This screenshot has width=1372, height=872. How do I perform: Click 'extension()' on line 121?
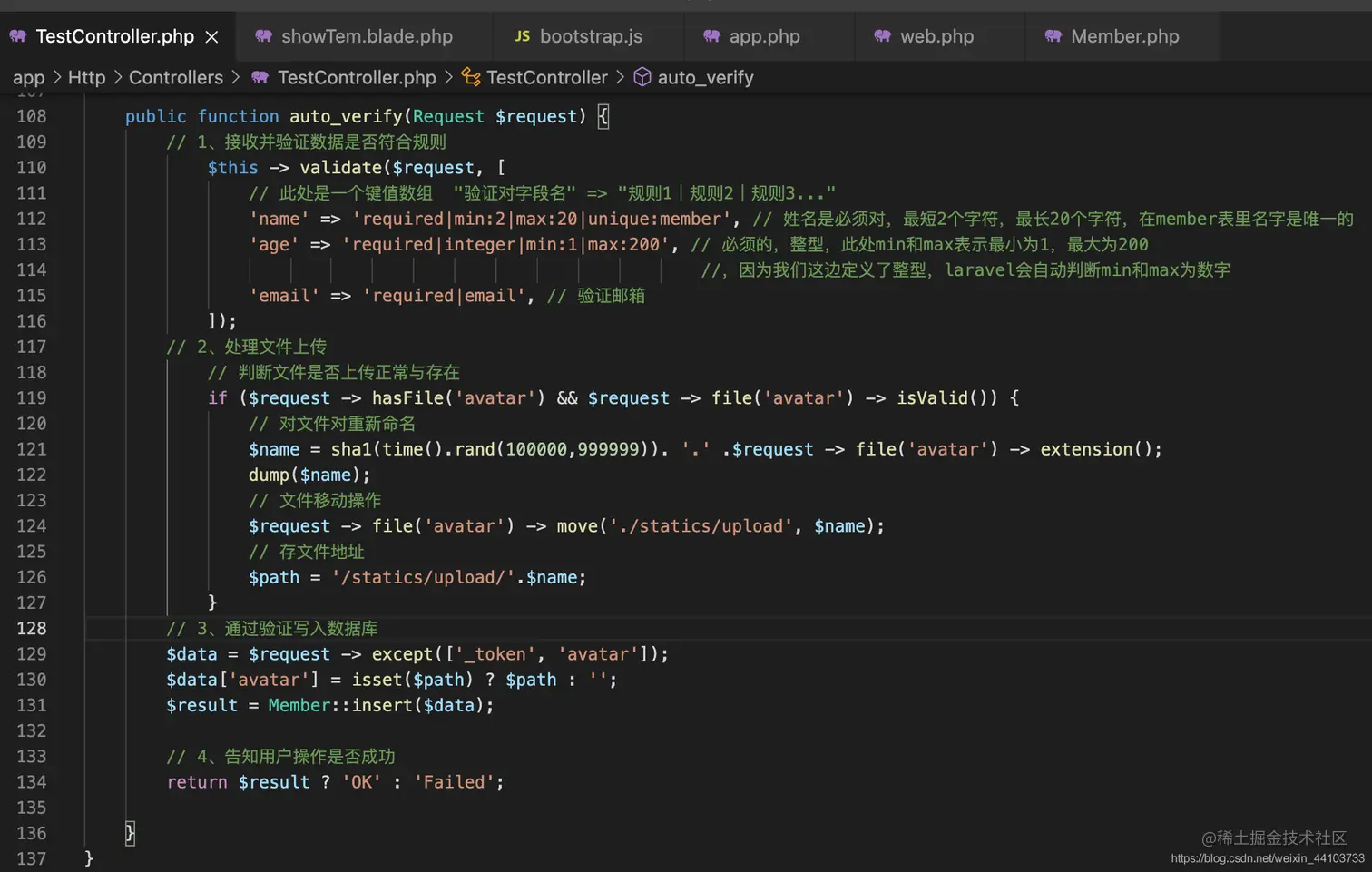point(1095,449)
